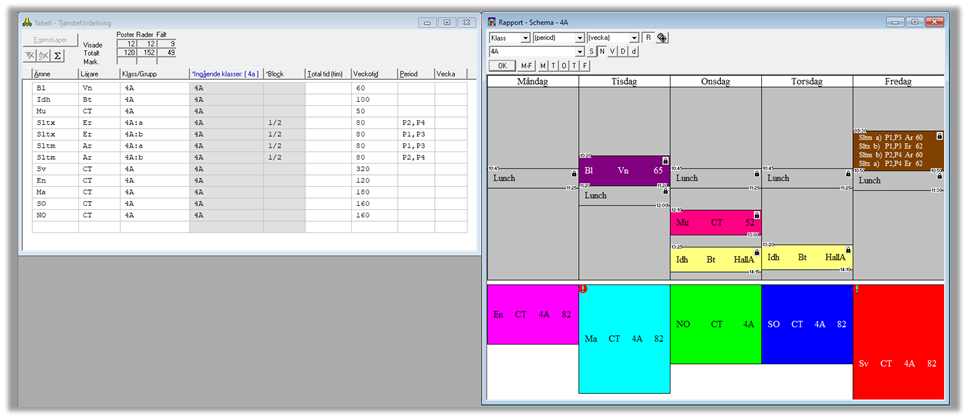This screenshot has width=968, height=418.
Task: Toggle the M-F weekday button
Action: pyautogui.click(x=526, y=65)
